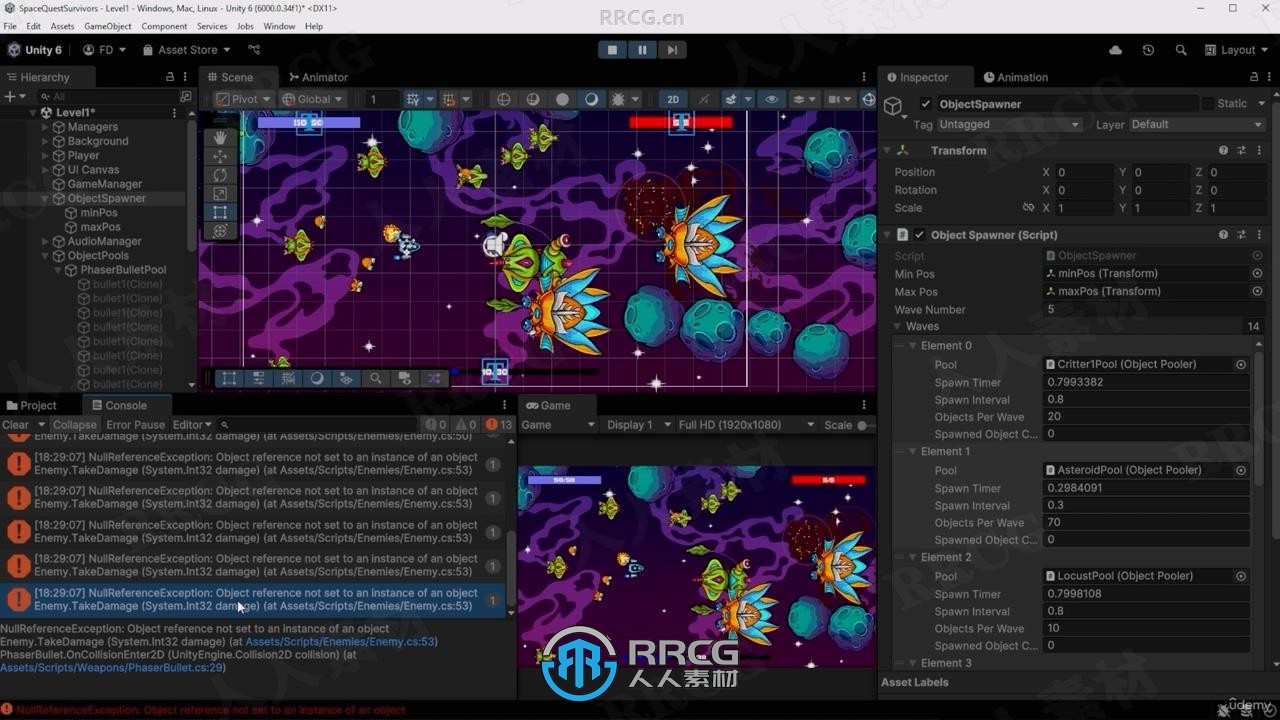Open the Asset Store dropdown
1280x720 pixels.
click(x=187, y=50)
